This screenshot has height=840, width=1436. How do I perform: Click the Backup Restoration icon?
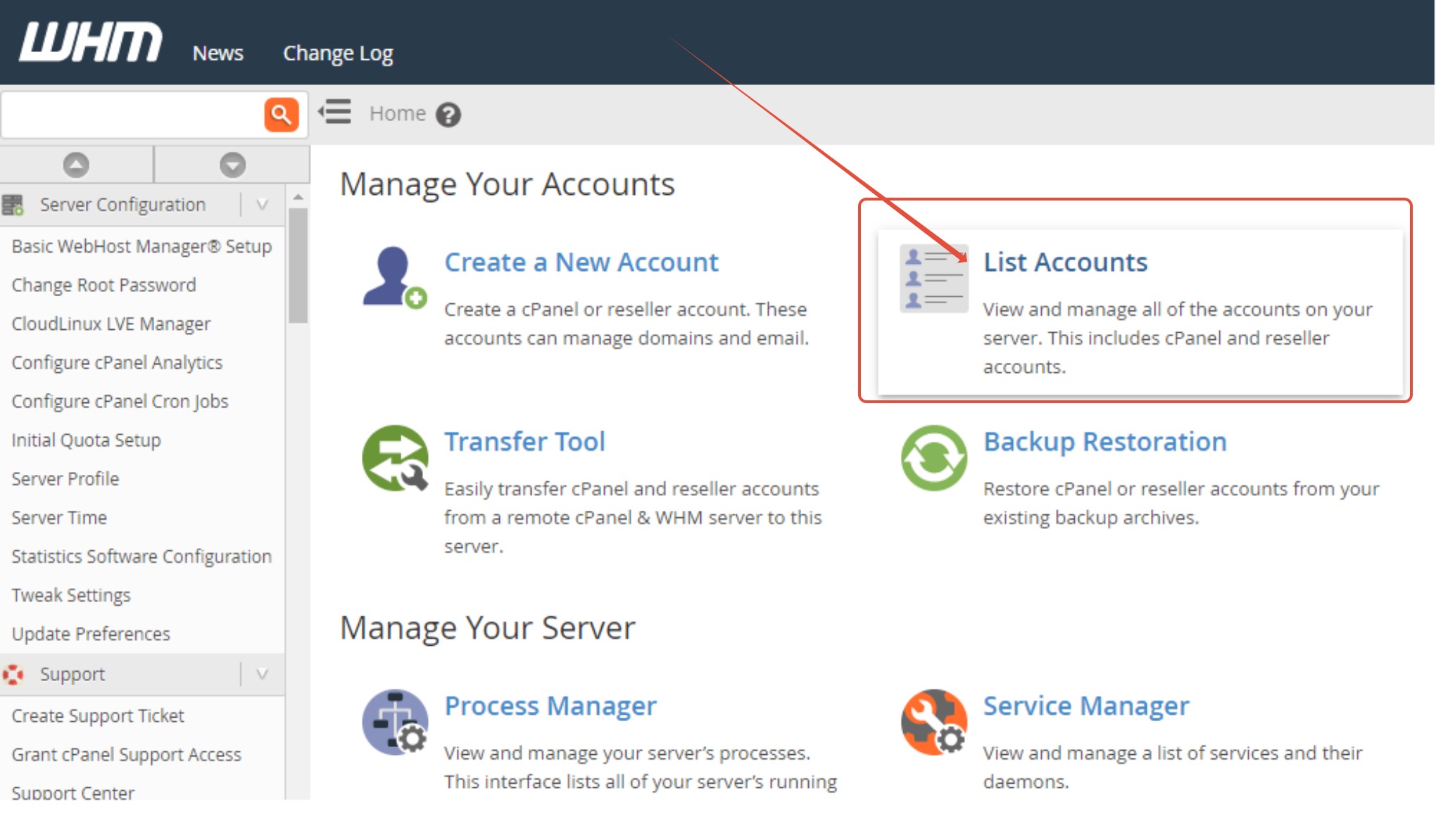point(933,458)
